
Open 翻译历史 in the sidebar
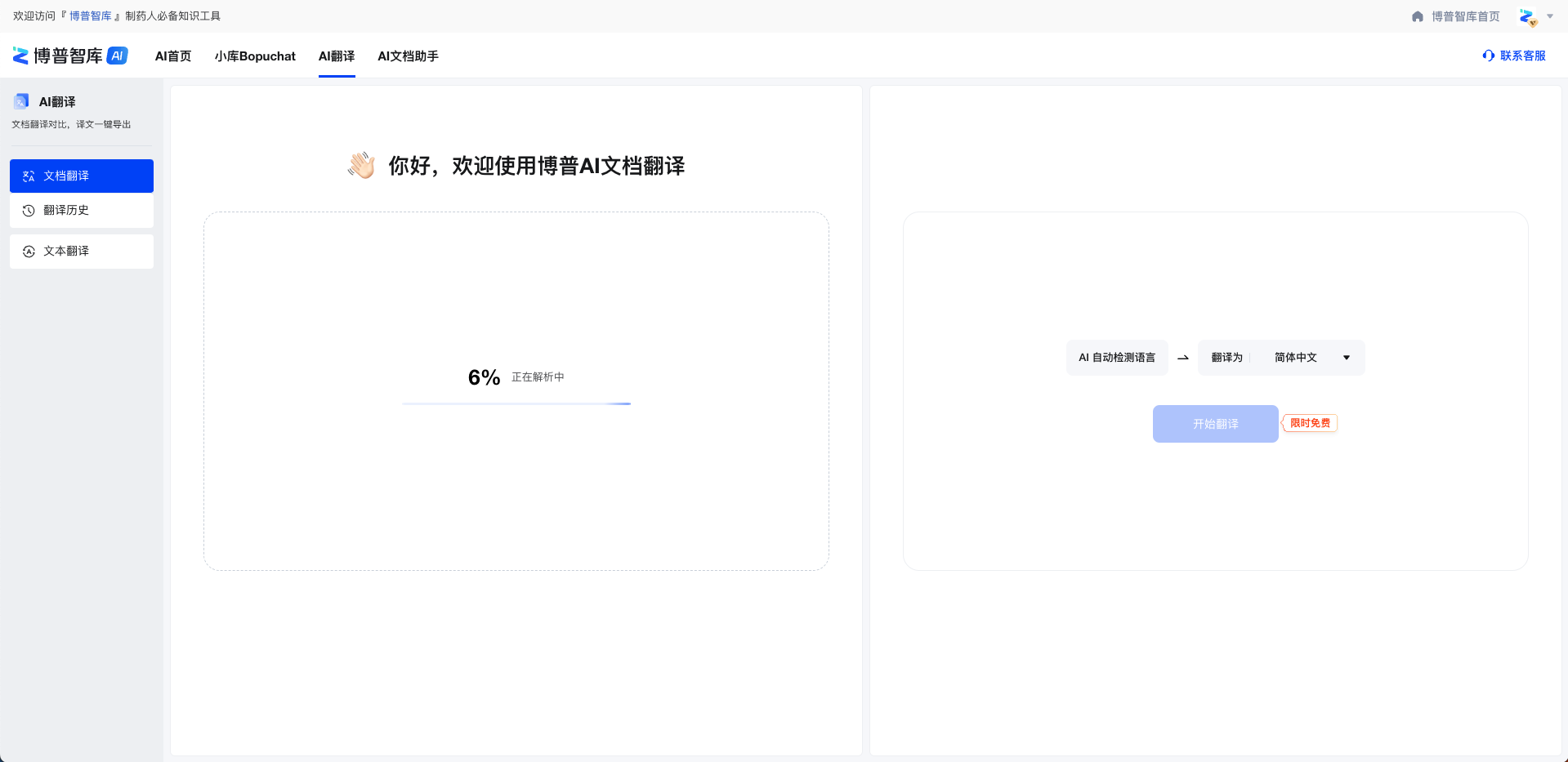pyautogui.click(x=82, y=210)
